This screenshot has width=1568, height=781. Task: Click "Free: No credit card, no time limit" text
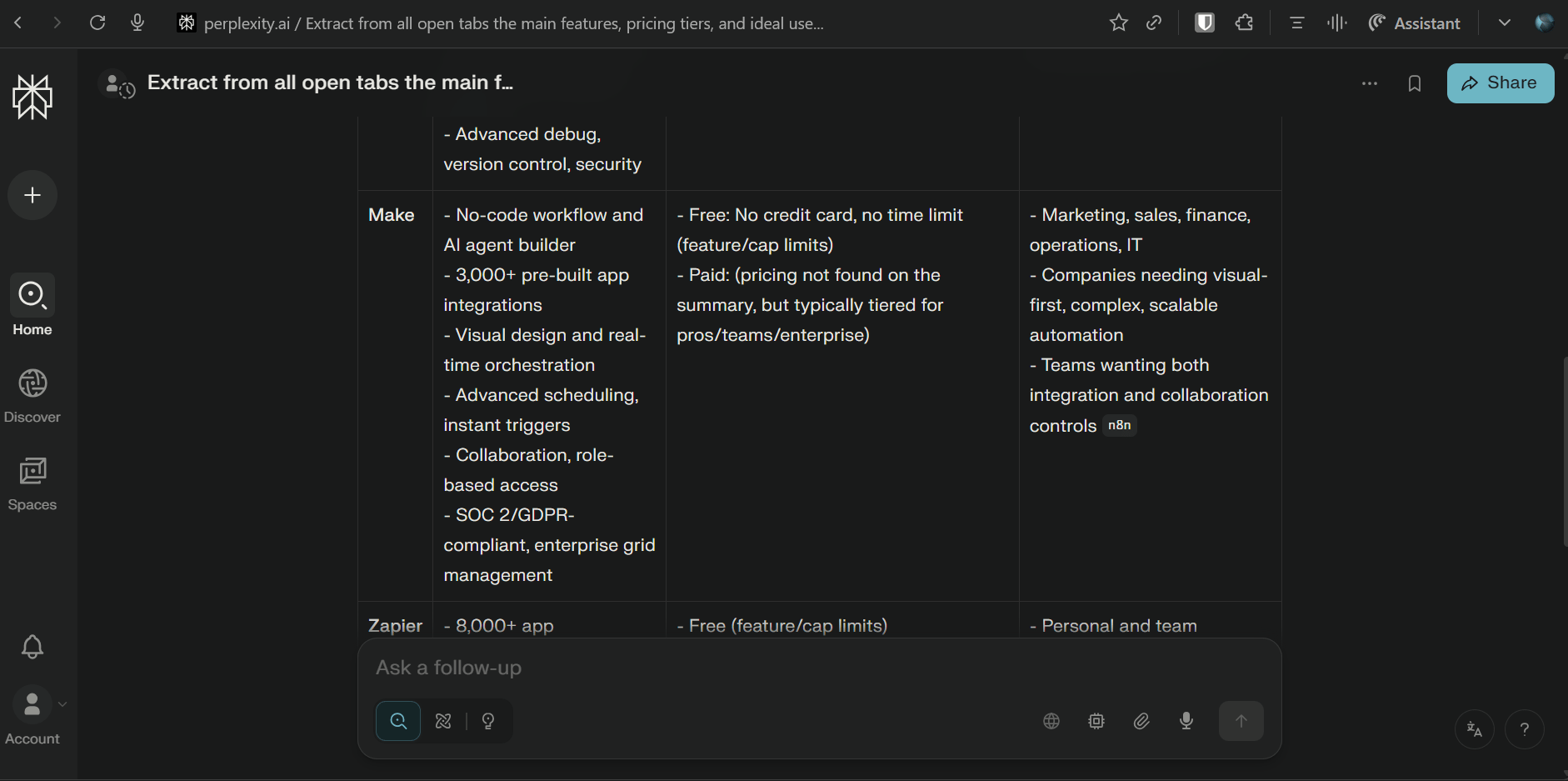click(820, 215)
